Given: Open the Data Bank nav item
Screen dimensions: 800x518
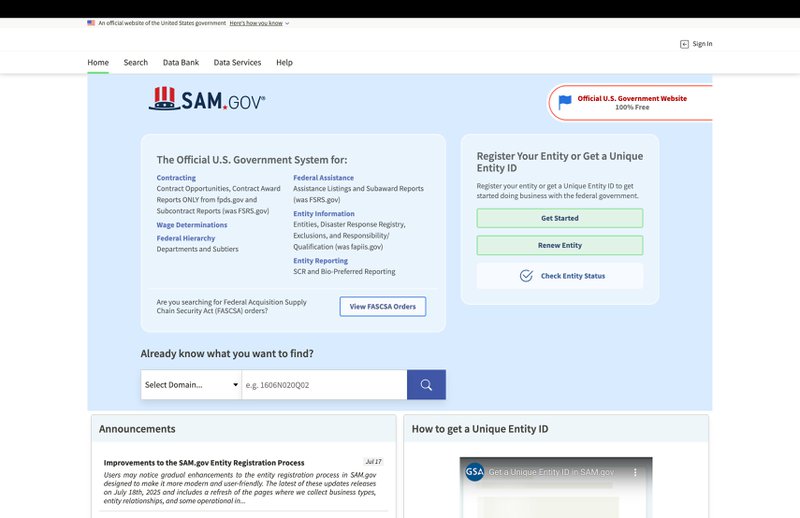Looking at the screenshot, I should coord(181,62).
